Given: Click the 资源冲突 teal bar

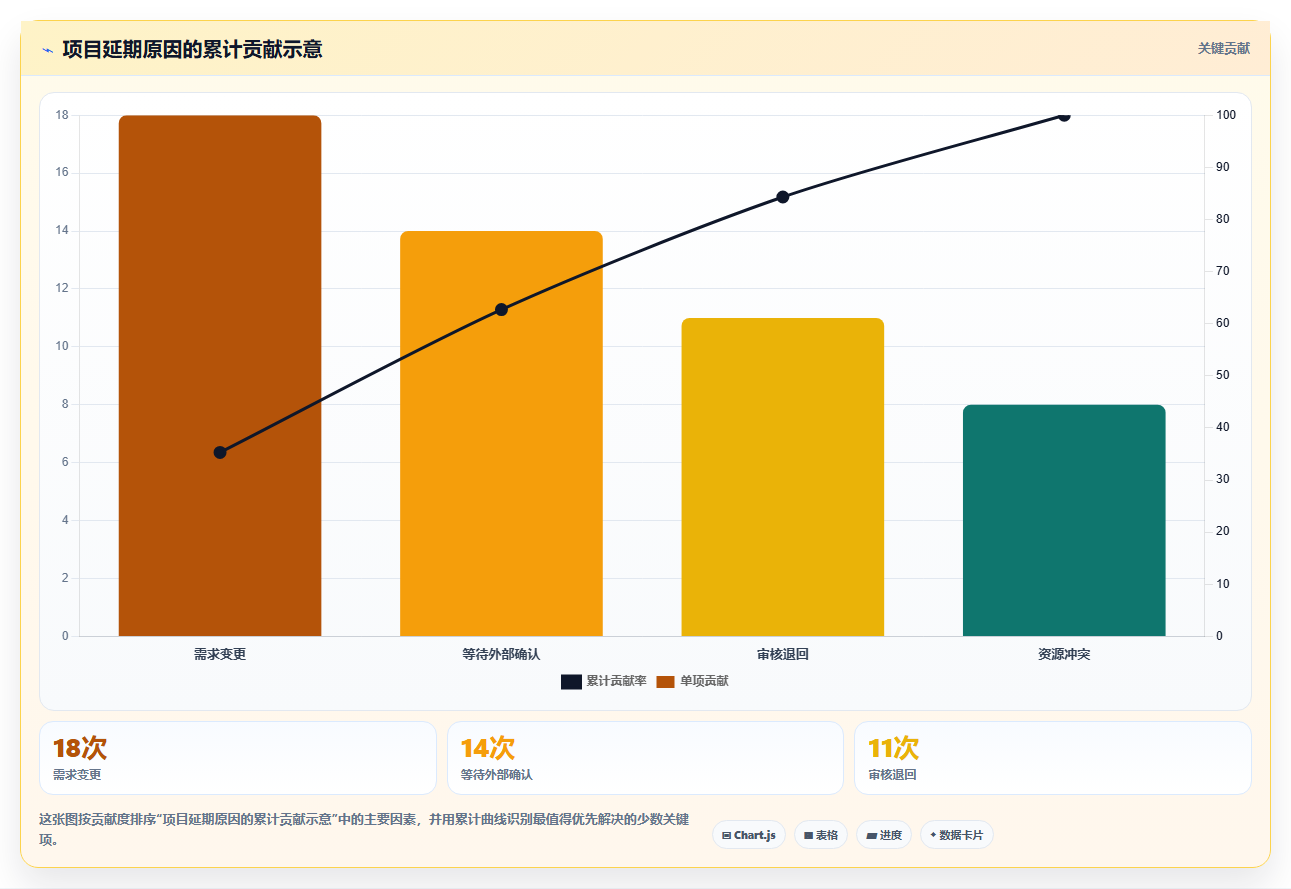Looking at the screenshot, I should click(1064, 520).
